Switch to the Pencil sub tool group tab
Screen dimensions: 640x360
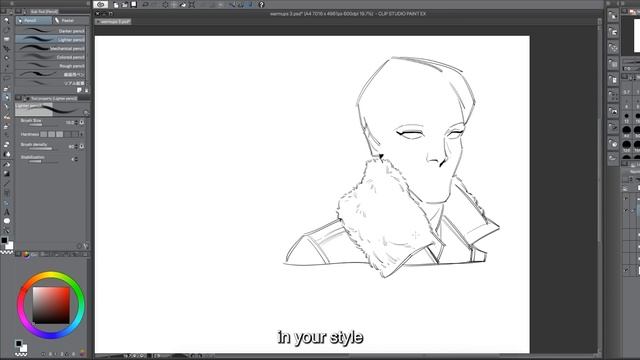pyautogui.click(x=33, y=20)
